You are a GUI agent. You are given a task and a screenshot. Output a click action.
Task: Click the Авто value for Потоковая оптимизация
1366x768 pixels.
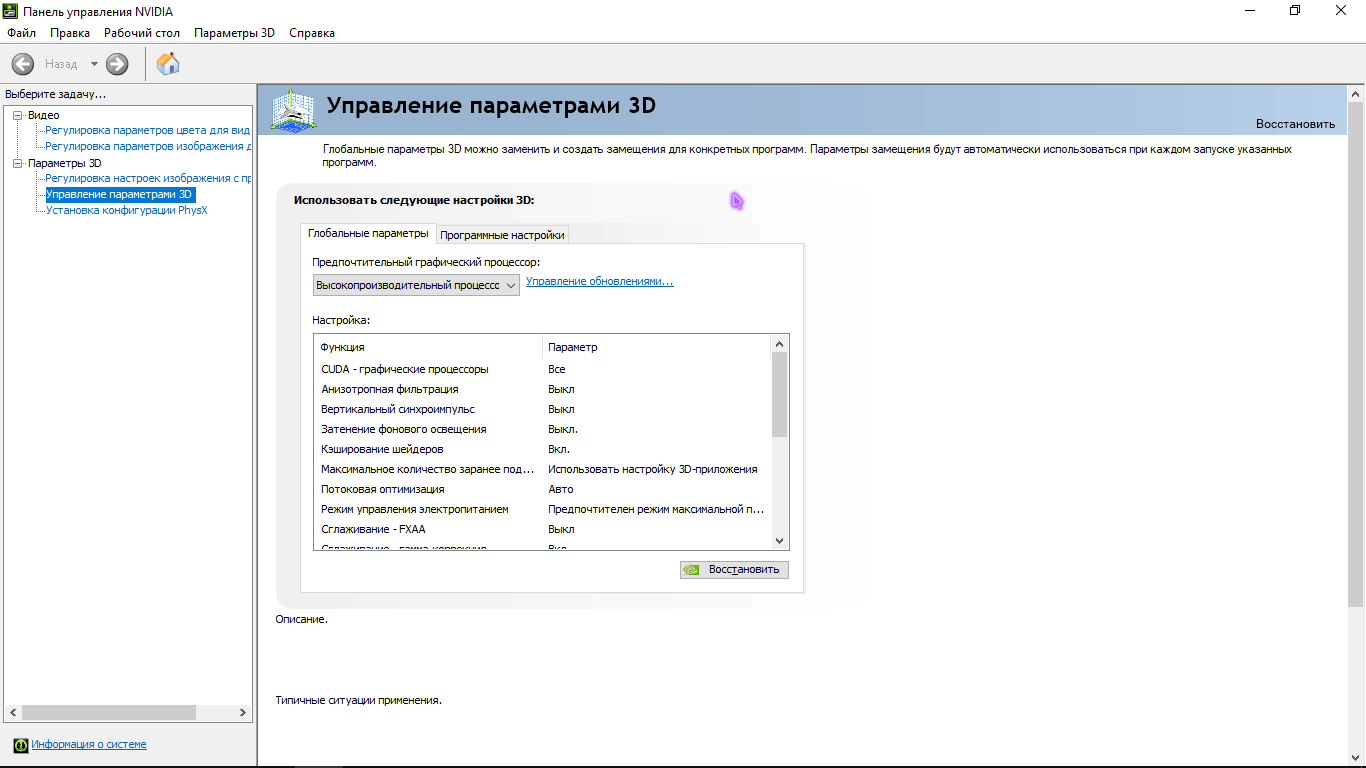point(561,489)
